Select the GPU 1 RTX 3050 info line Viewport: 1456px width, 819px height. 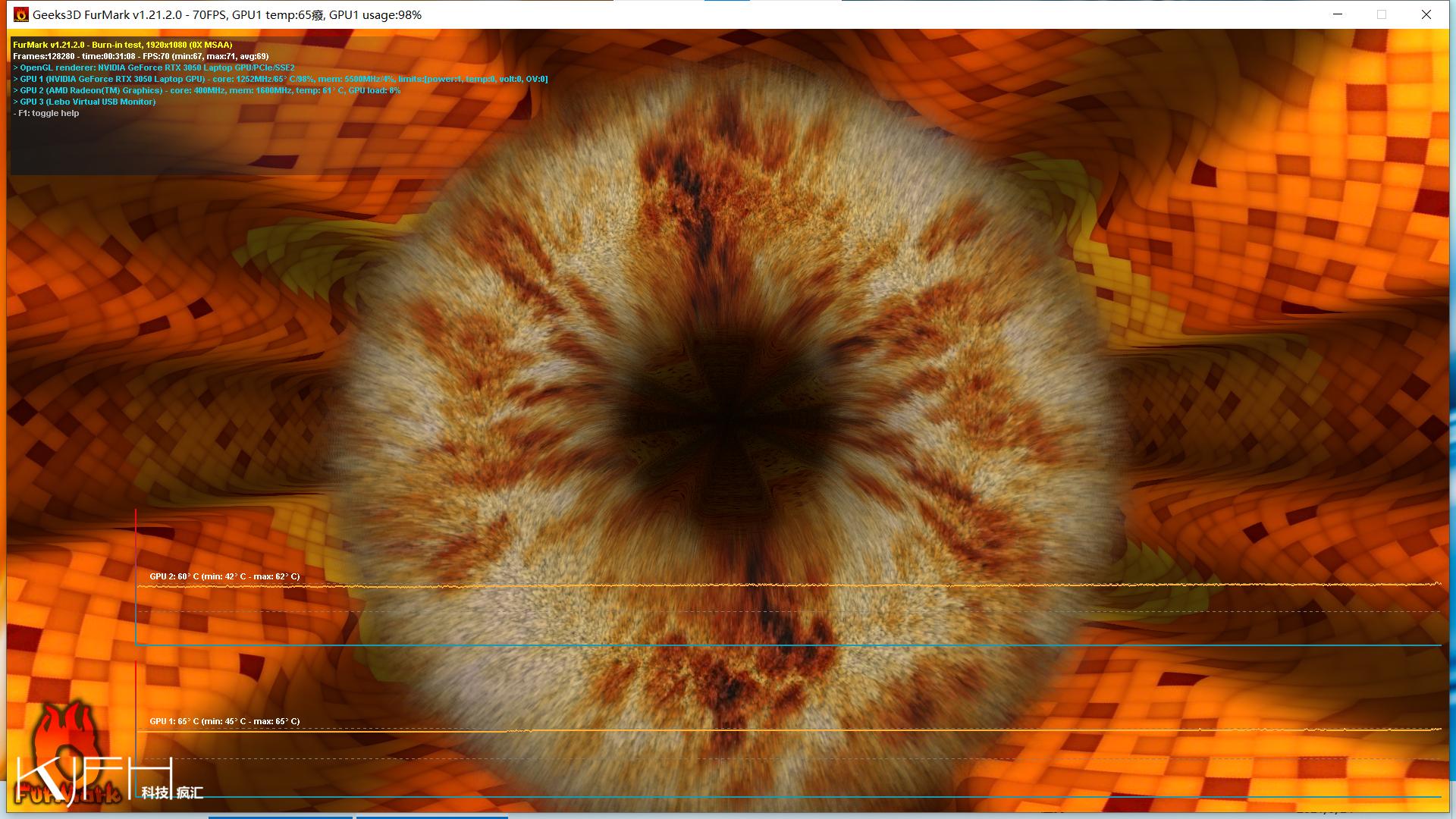[280, 79]
